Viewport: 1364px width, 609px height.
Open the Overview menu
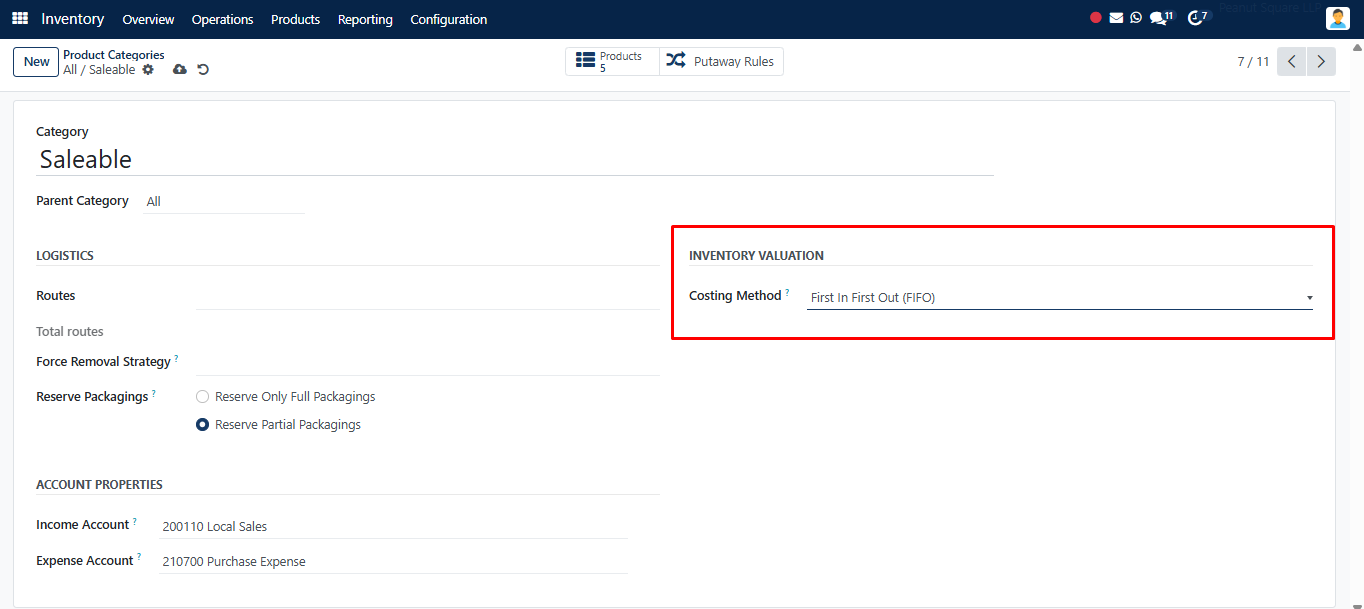tap(148, 19)
